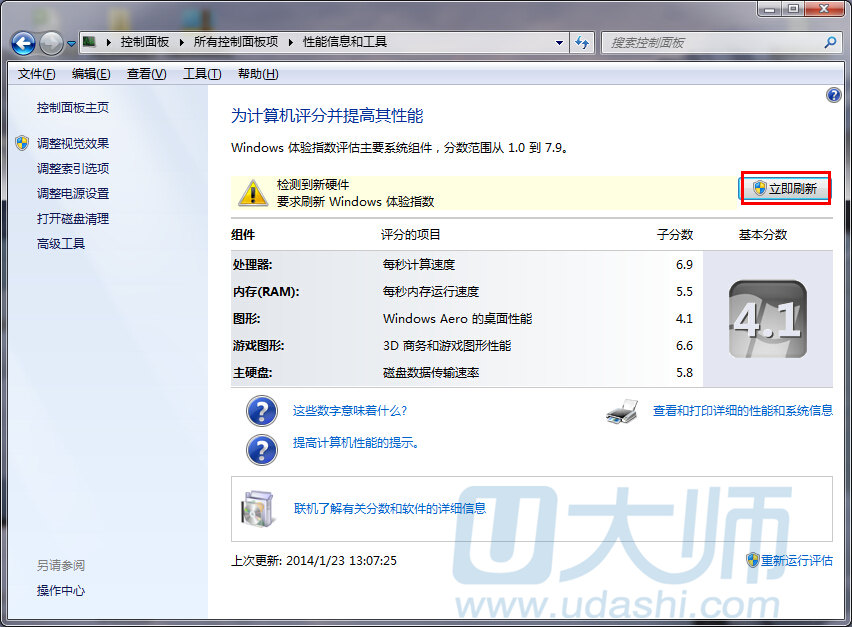Click question icon beside '提高计算机性能的提示'
This screenshot has width=852, height=627.
(x=261, y=446)
